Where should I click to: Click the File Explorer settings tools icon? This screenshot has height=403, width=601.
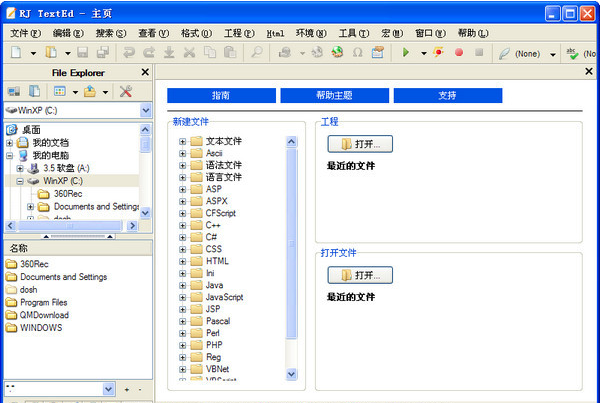pyautogui.click(x=126, y=92)
